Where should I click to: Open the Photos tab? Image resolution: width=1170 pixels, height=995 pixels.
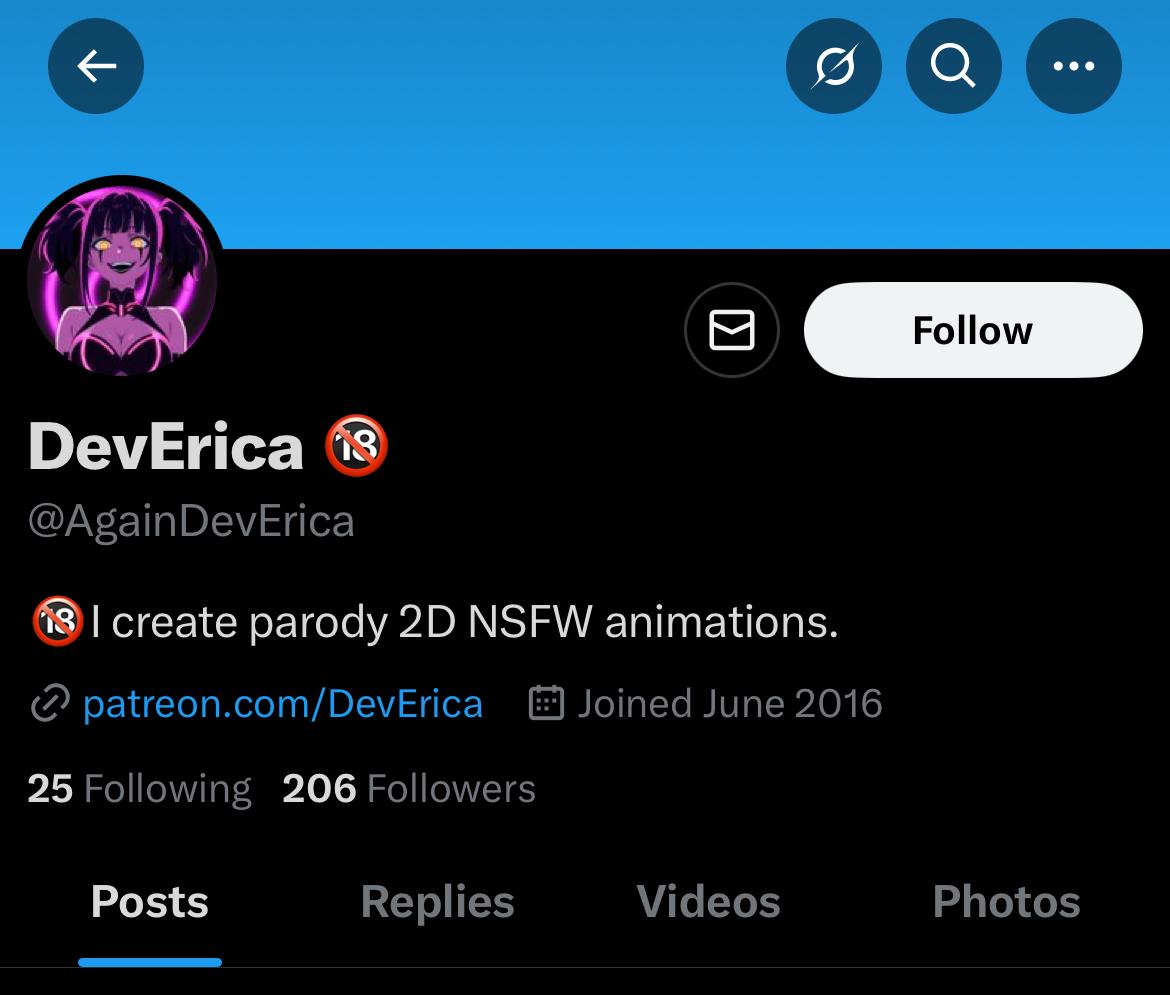click(x=1006, y=902)
